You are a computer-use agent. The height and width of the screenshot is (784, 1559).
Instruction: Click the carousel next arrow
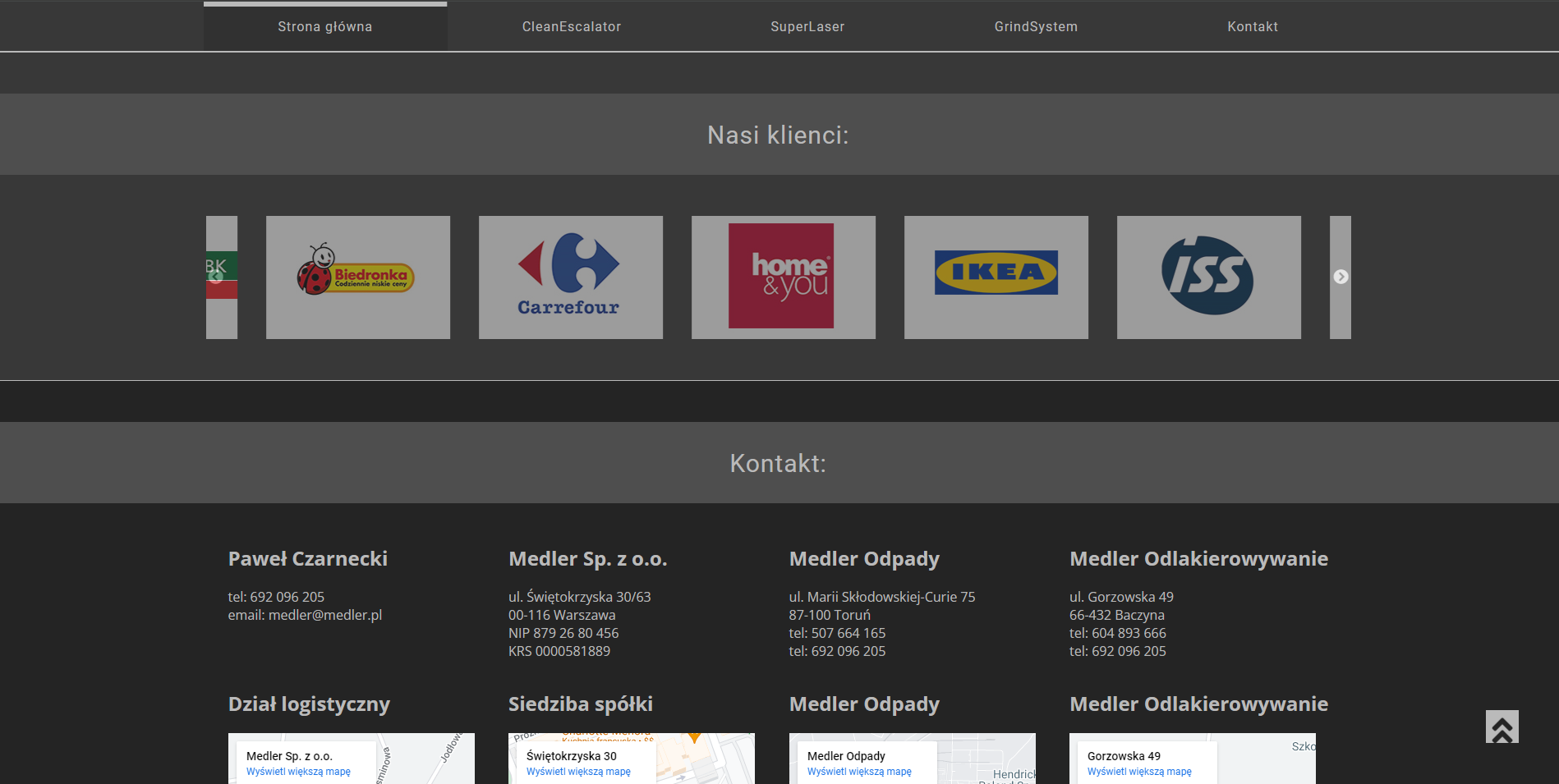(x=1341, y=277)
